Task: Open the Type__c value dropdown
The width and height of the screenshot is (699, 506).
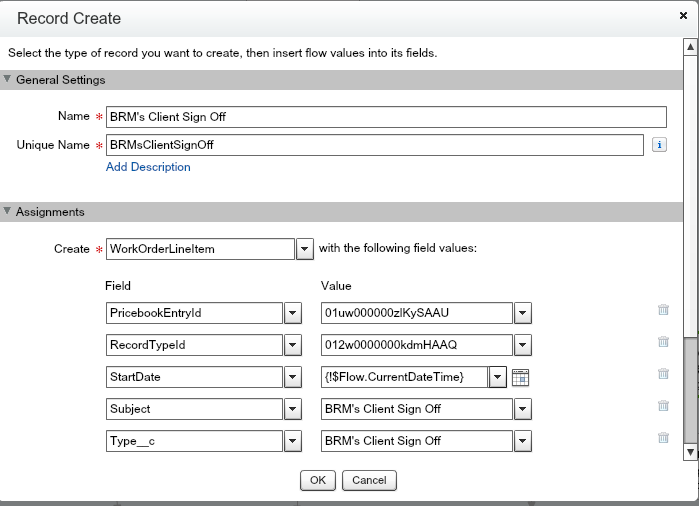Action: coord(522,441)
